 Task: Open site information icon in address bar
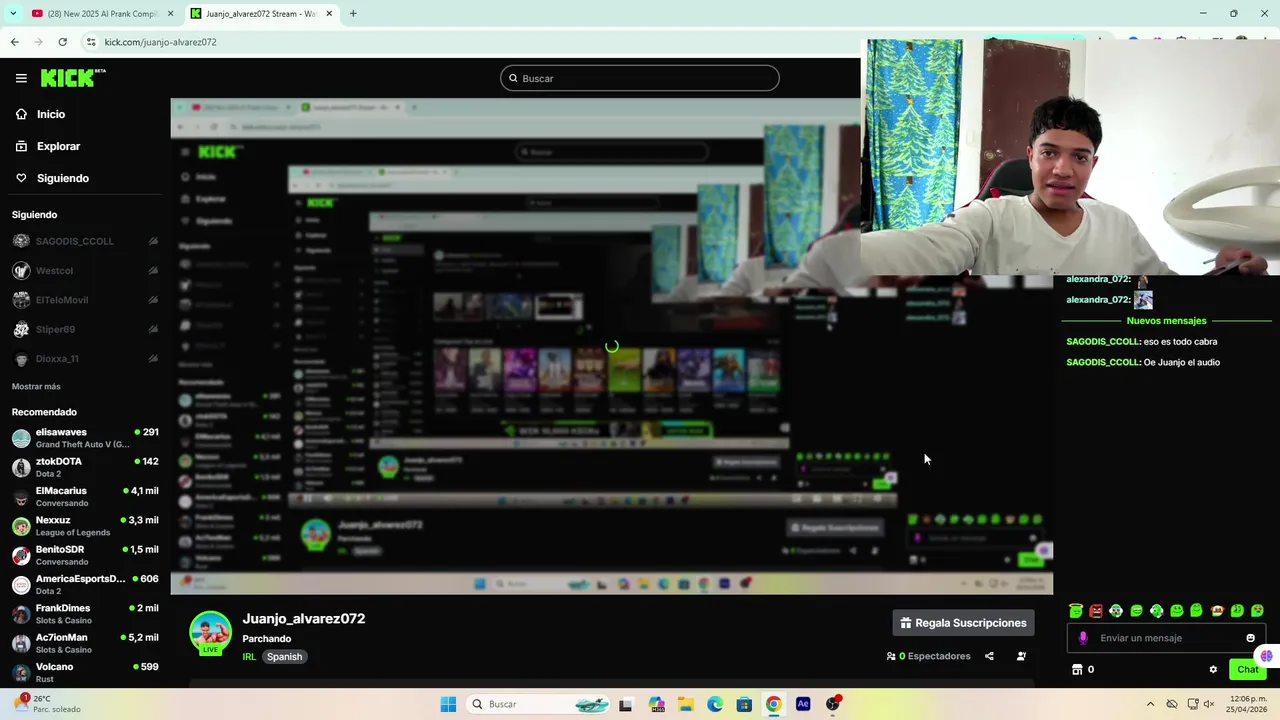tap(91, 42)
